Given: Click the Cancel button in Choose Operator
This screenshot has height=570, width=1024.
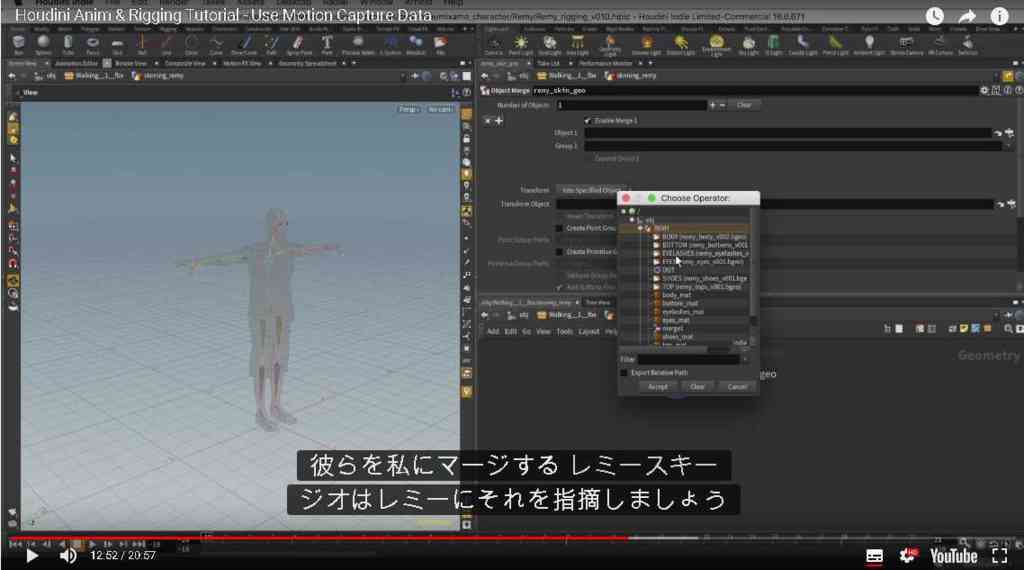Looking at the screenshot, I should (737, 387).
